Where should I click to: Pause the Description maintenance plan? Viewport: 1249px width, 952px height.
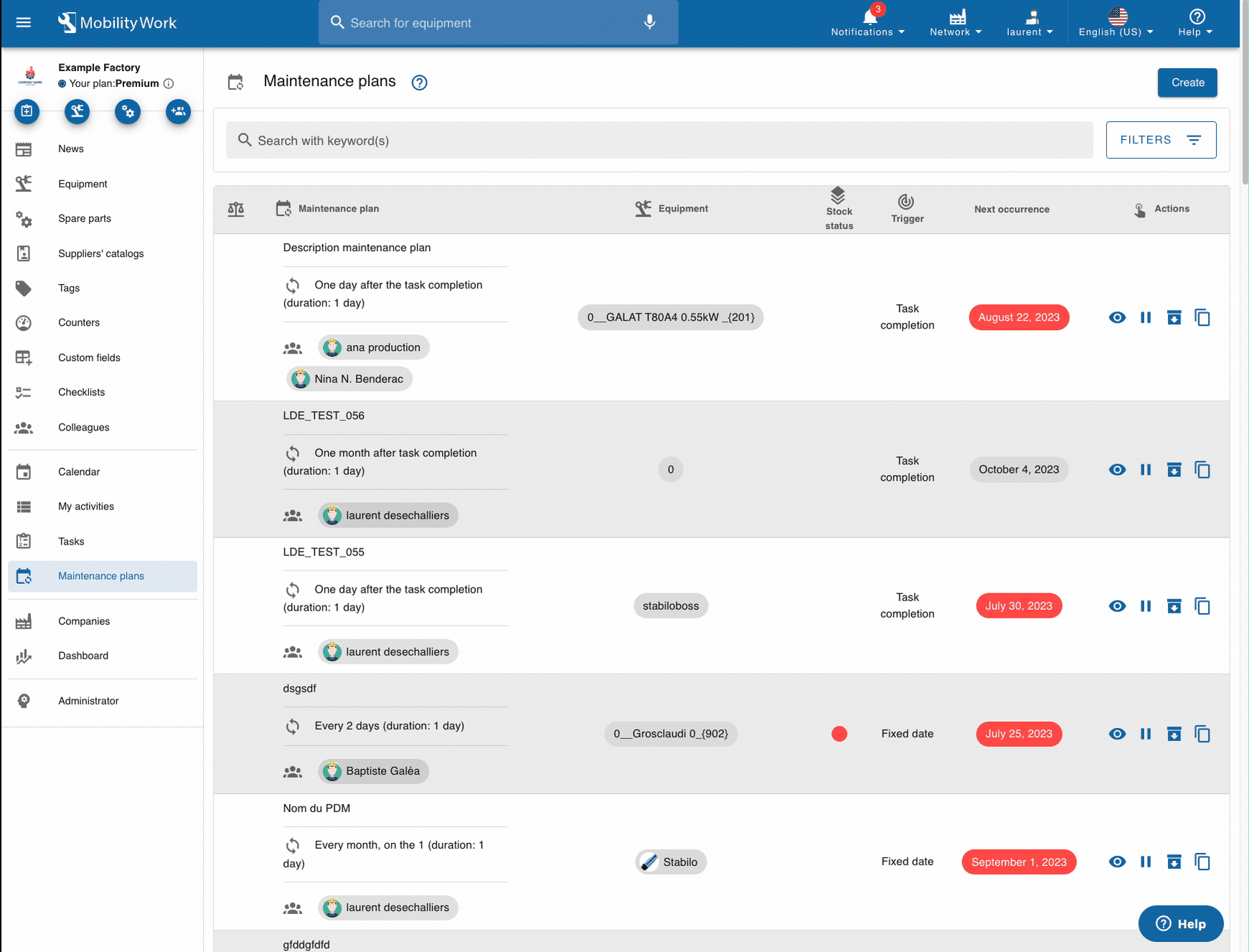(1146, 317)
